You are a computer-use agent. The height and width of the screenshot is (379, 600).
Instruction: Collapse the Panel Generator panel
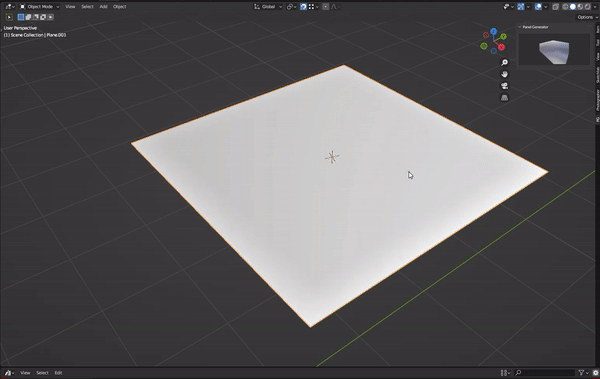pyautogui.click(x=520, y=27)
